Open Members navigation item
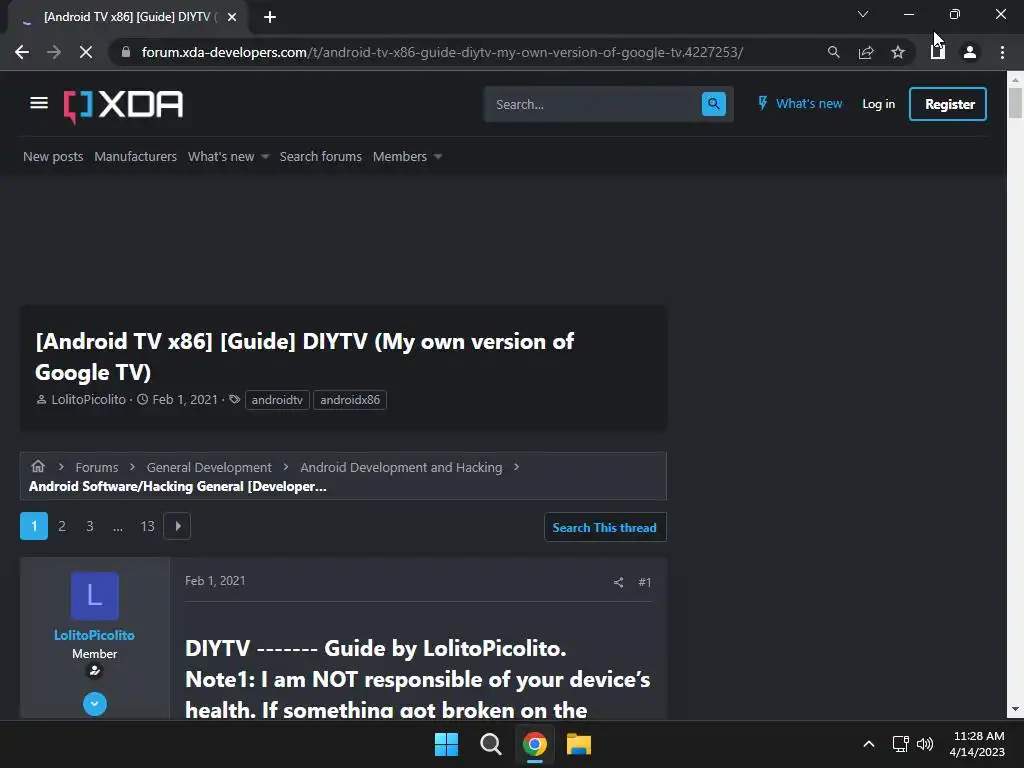Screen dimensions: 1024x768 400,157
